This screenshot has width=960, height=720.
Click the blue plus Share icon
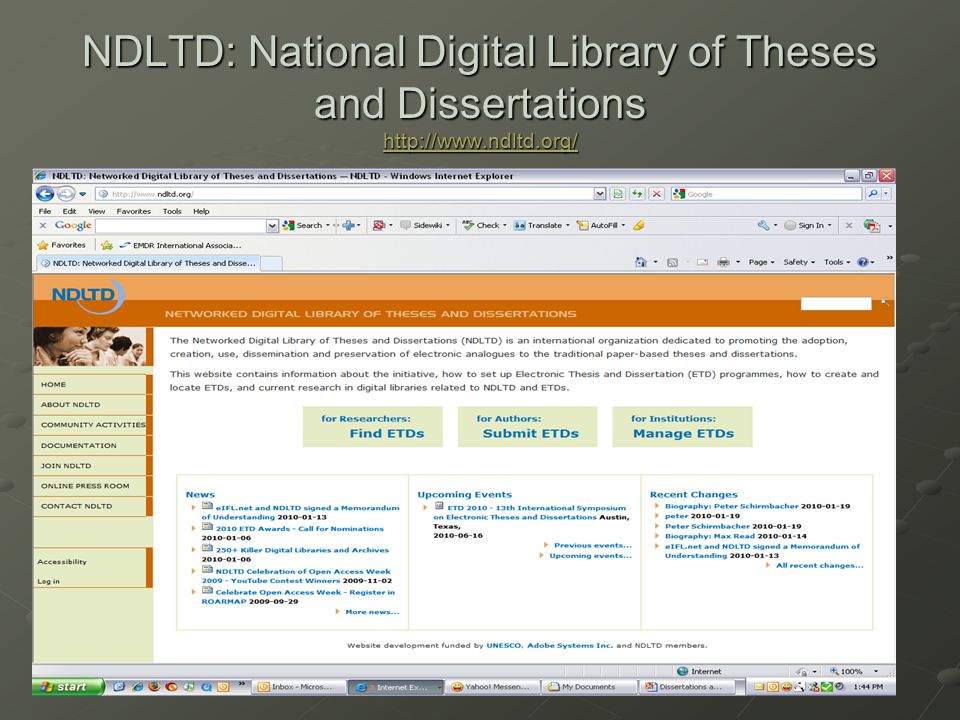[x=349, y=225]
